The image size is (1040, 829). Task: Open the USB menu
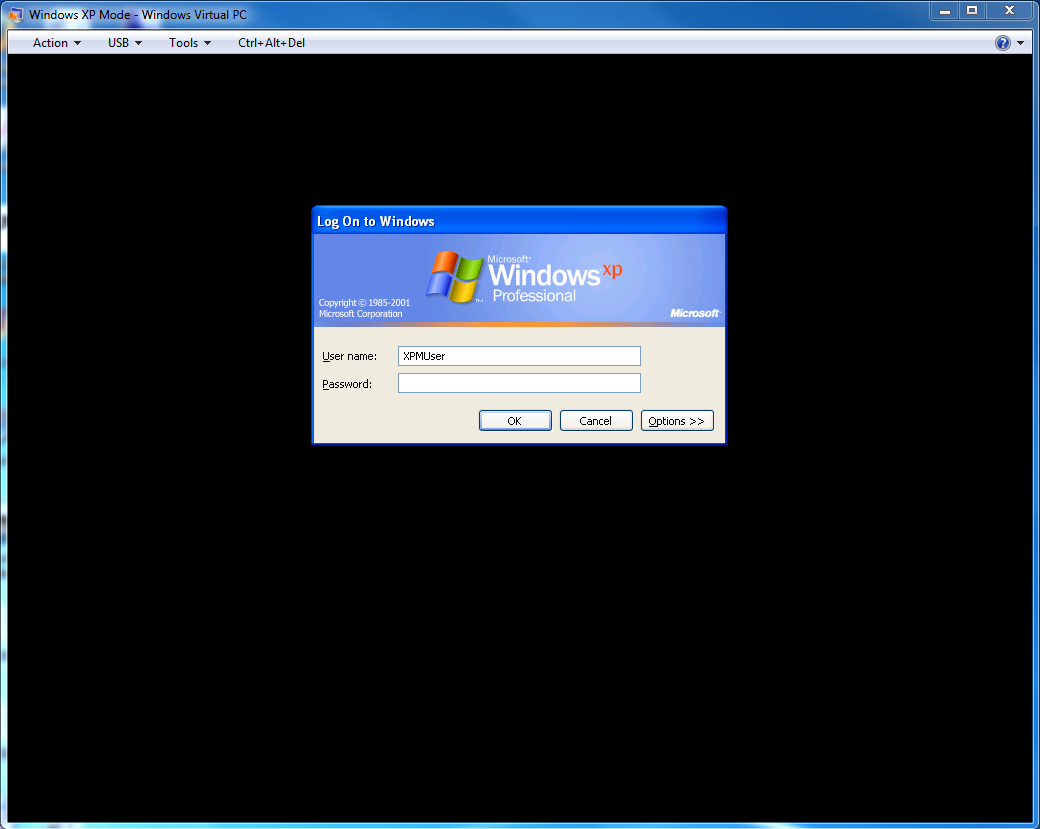[x=118, y=42]
